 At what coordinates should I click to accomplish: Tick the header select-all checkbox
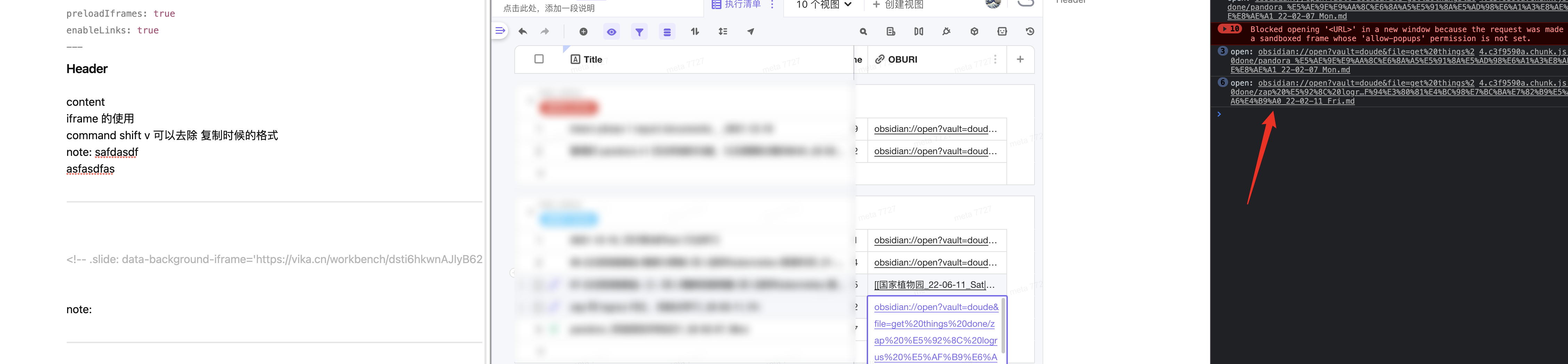[538, 59]
